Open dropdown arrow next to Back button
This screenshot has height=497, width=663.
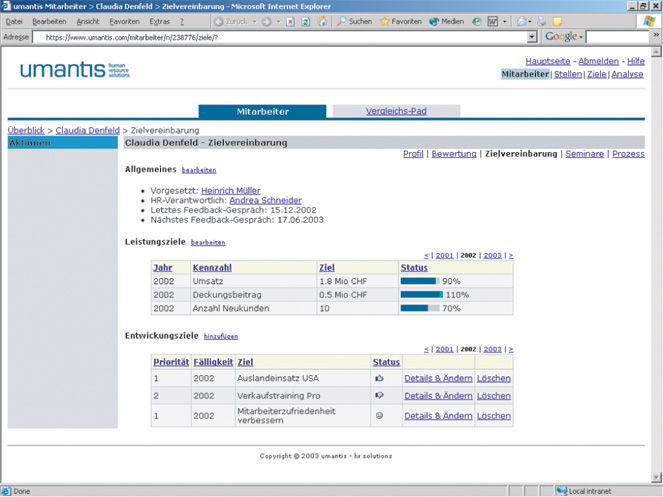pos(254,21)
